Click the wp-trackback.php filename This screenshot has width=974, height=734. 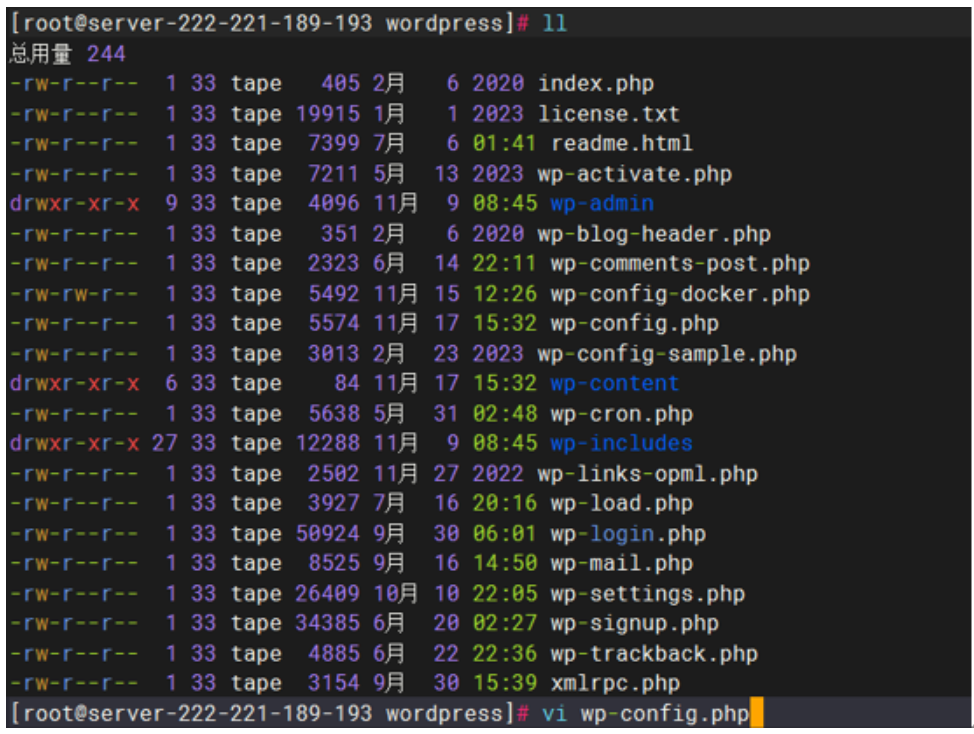click(x=653, y=654)
